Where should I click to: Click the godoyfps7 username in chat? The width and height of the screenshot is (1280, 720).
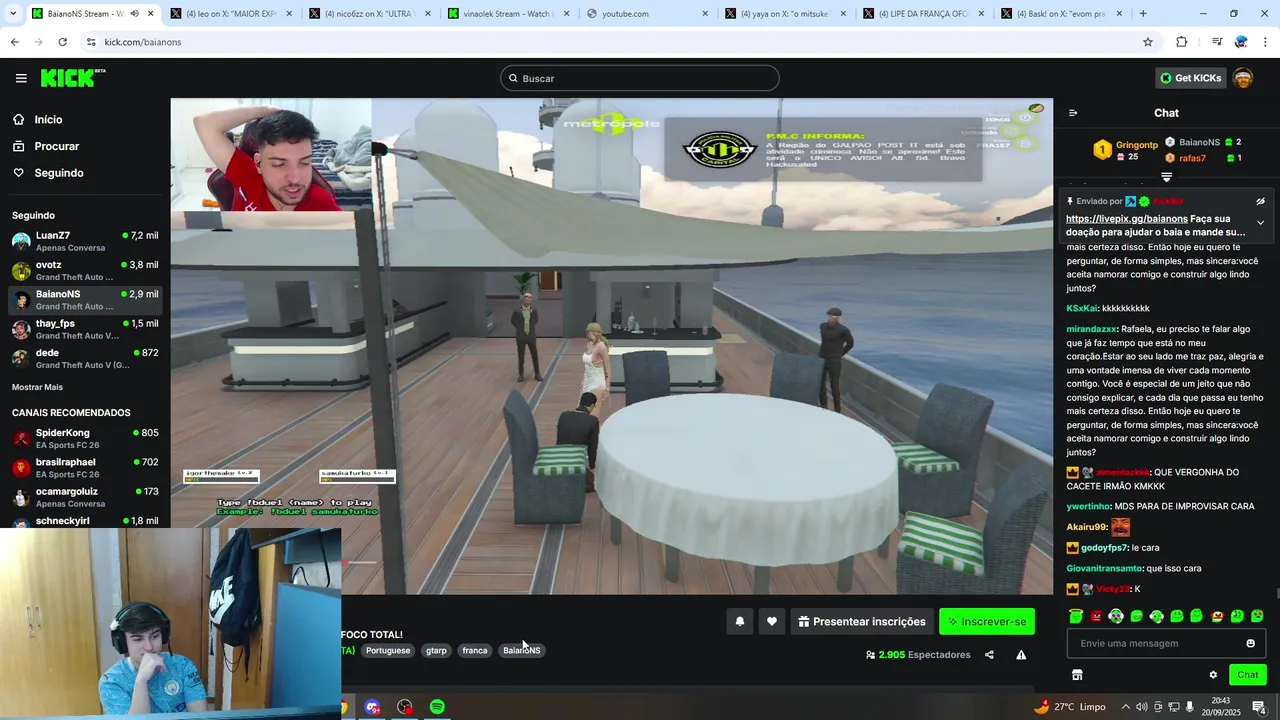tap(1104, 548)
